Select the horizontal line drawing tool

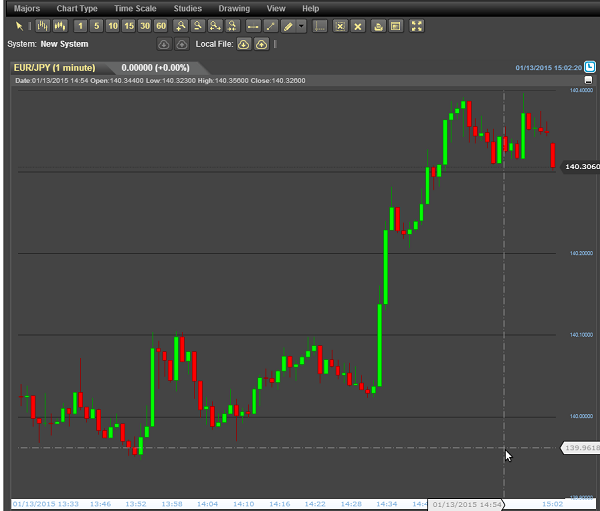[253, 26]
